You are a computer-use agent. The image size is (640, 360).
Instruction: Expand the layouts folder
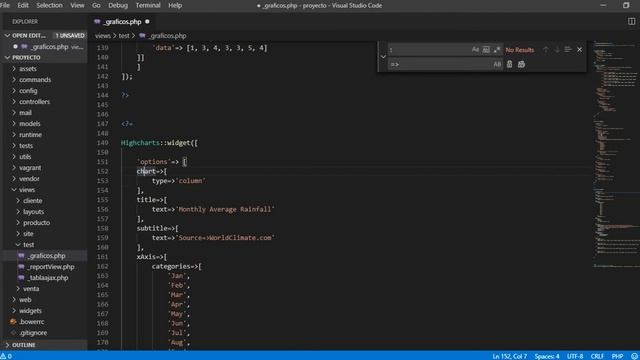pyautogui.click(x=33, y=212)
